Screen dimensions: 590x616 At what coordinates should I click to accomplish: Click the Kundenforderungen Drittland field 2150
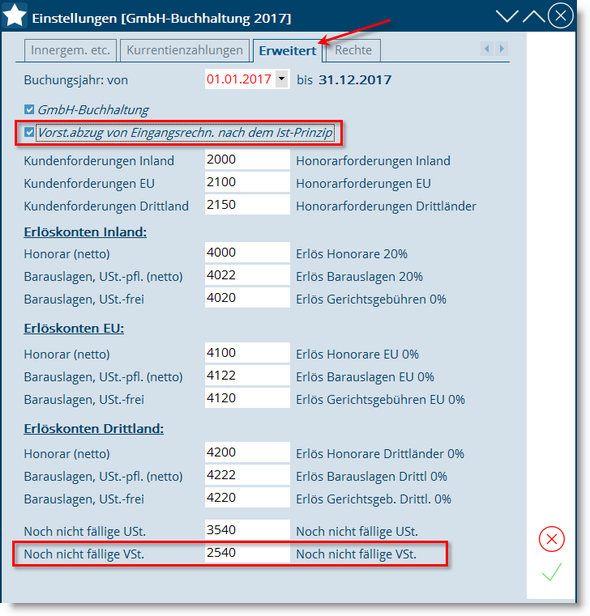click(247, 205)
